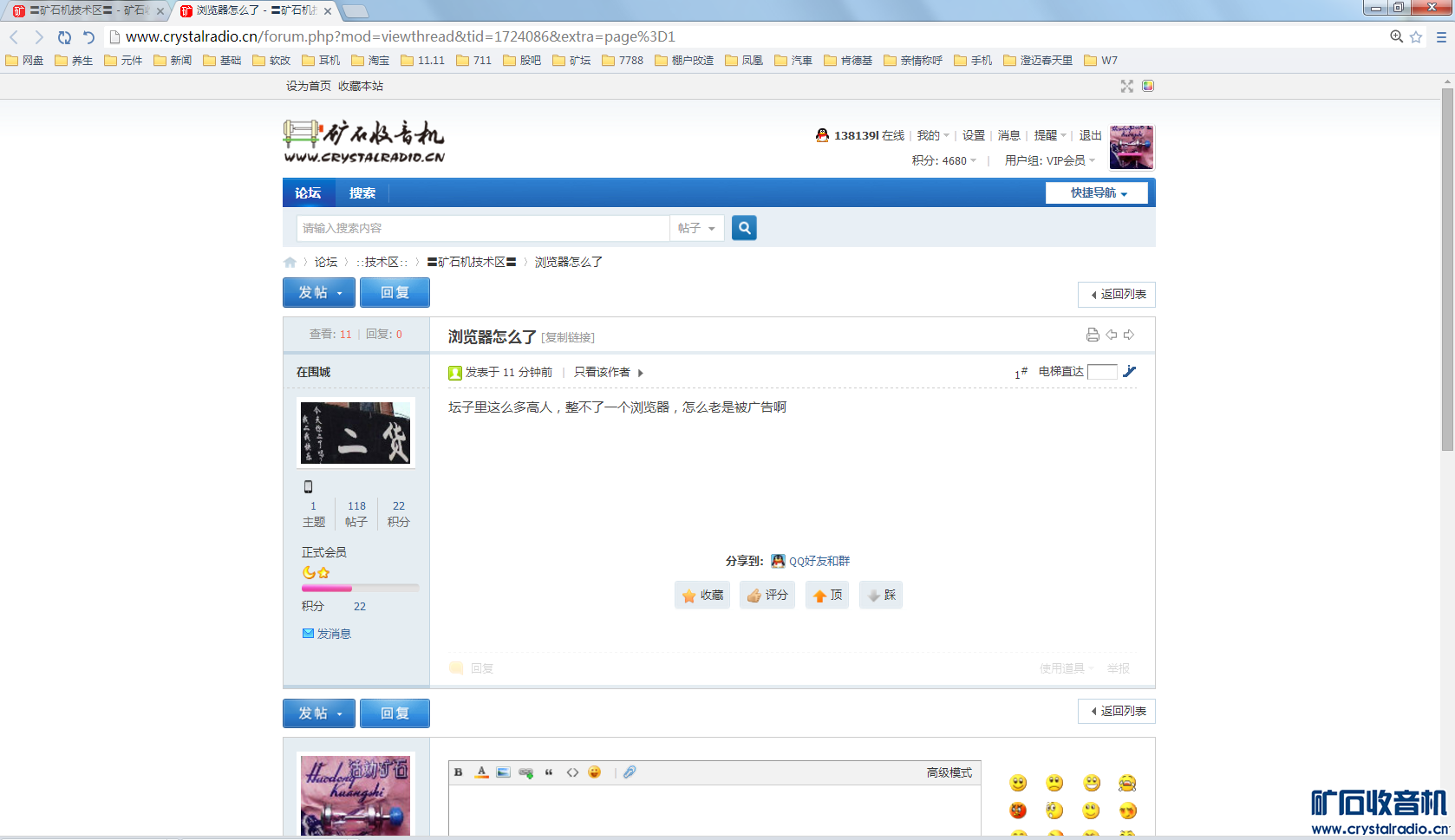
Task: Click the 返回列表 button at top
Action: tap(1117, 295)
